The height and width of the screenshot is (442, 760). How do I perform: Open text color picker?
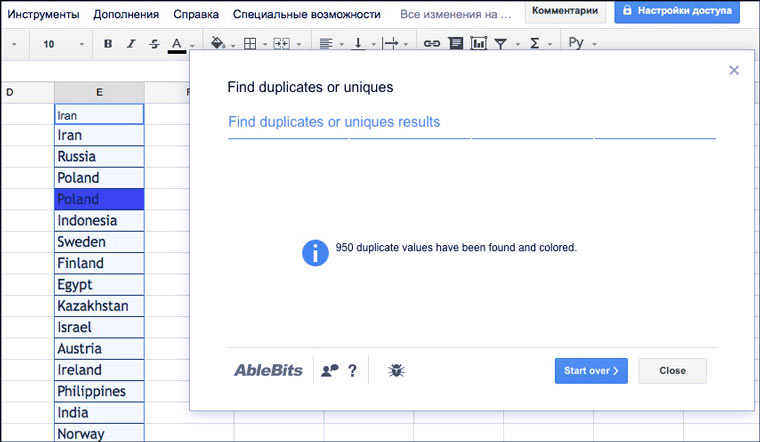point(177,44)
